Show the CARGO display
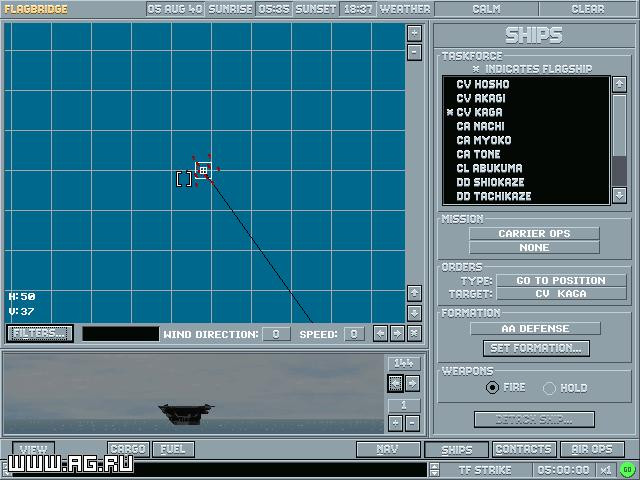 click(x=128, y=449)
